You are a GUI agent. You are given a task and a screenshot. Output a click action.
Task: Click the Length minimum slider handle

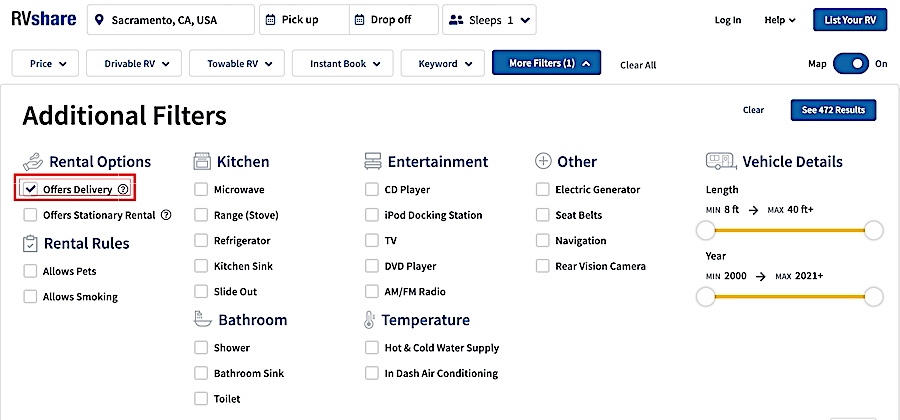706,231
